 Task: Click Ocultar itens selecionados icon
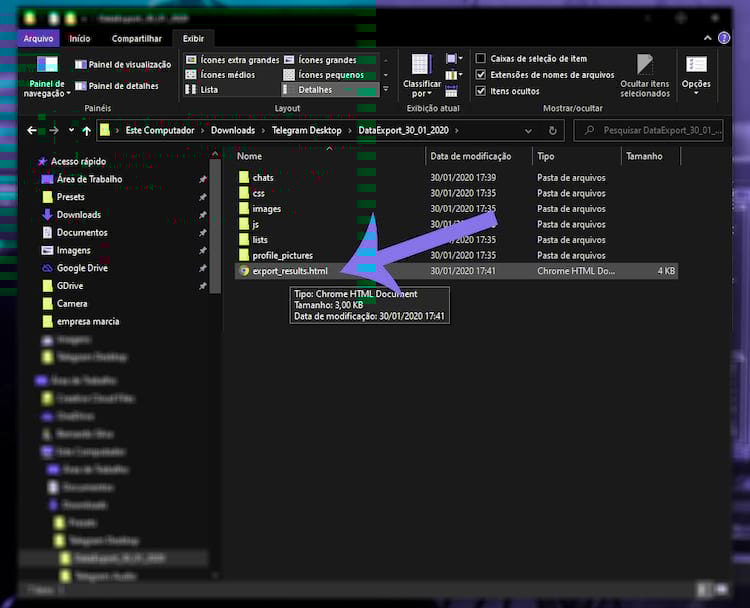point(645,66)
